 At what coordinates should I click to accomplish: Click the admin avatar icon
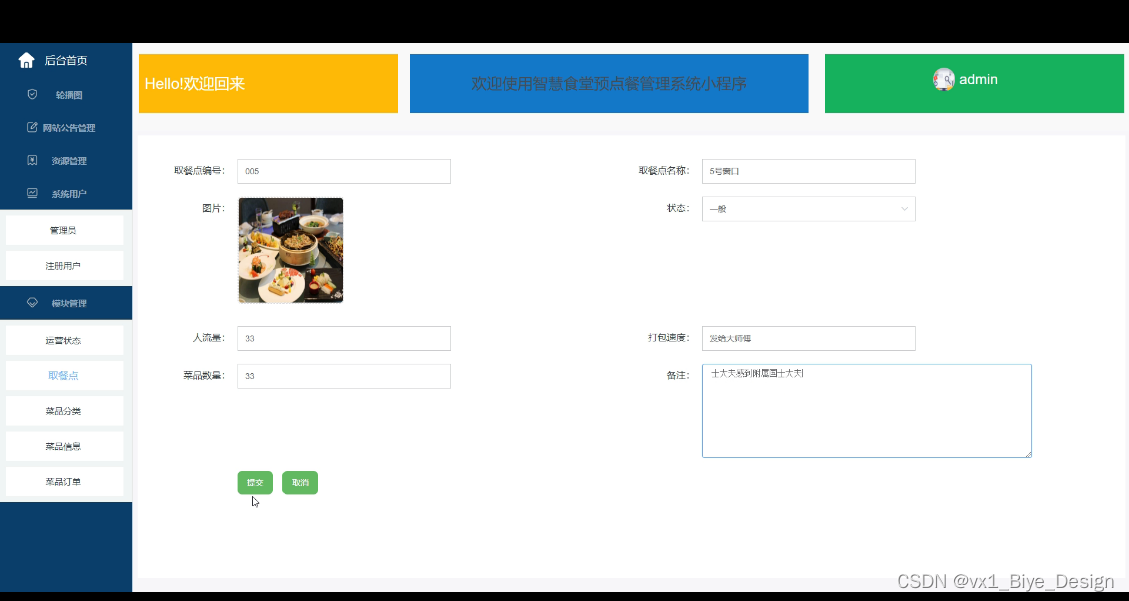(943, 79)
